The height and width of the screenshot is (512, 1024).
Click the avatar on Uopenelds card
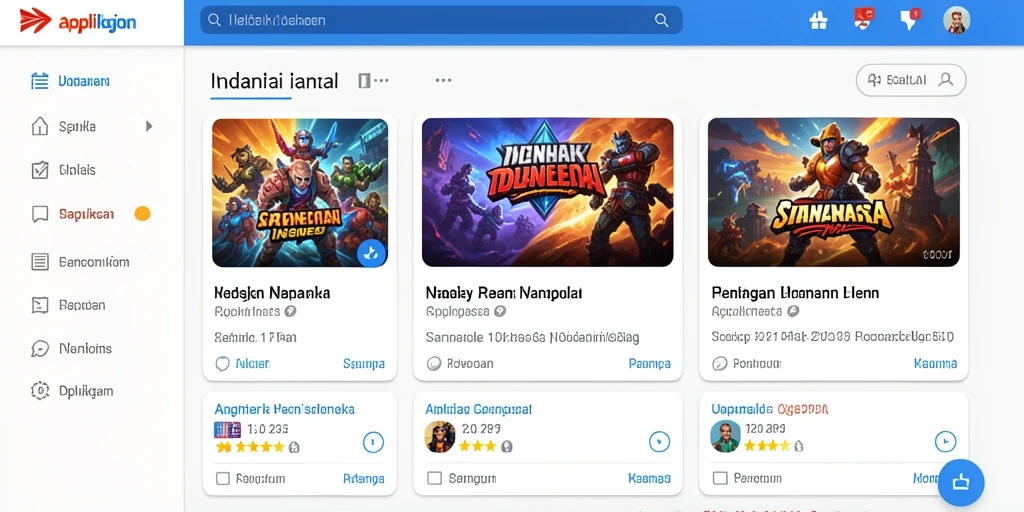726,436
